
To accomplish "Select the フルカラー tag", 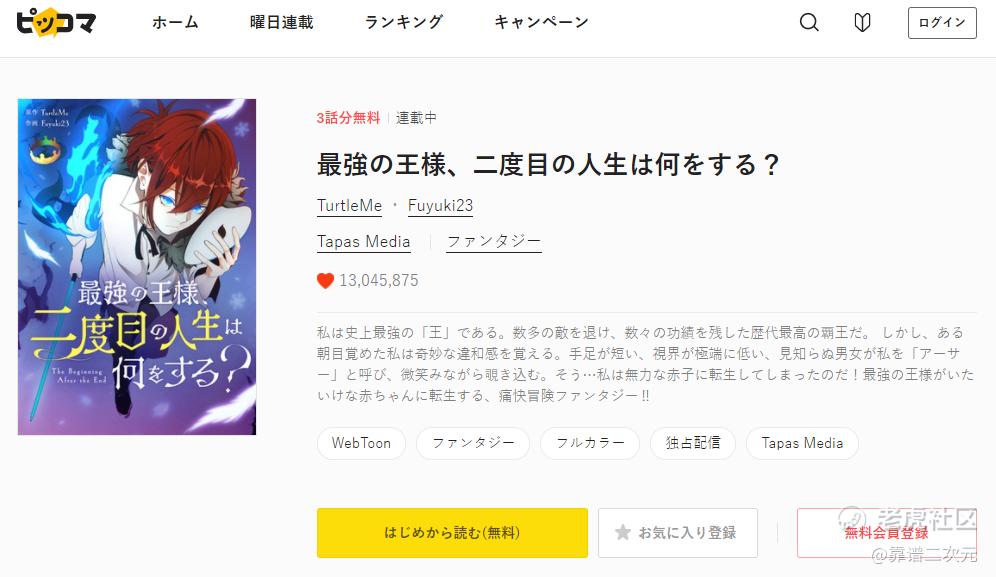I will [590, 443].
